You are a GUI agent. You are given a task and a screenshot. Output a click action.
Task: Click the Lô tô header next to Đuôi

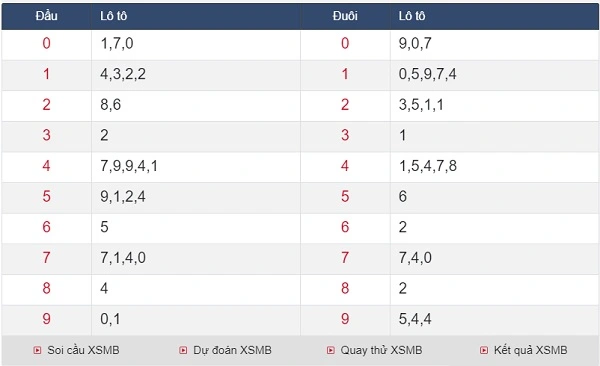coord(412,16)
